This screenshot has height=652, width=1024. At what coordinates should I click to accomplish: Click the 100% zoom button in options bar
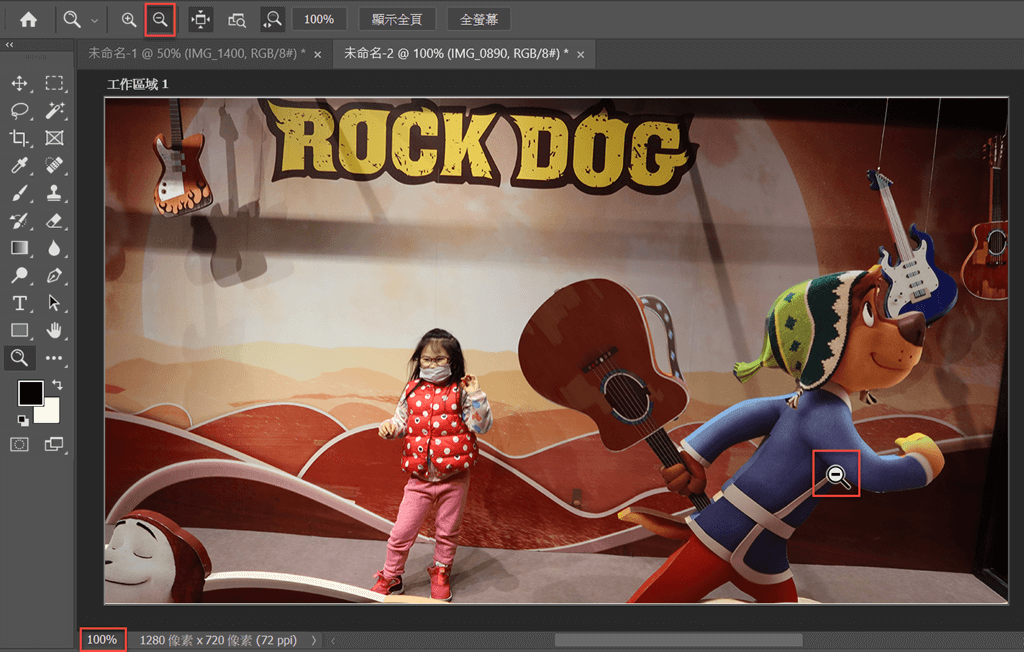click(319, 20)
